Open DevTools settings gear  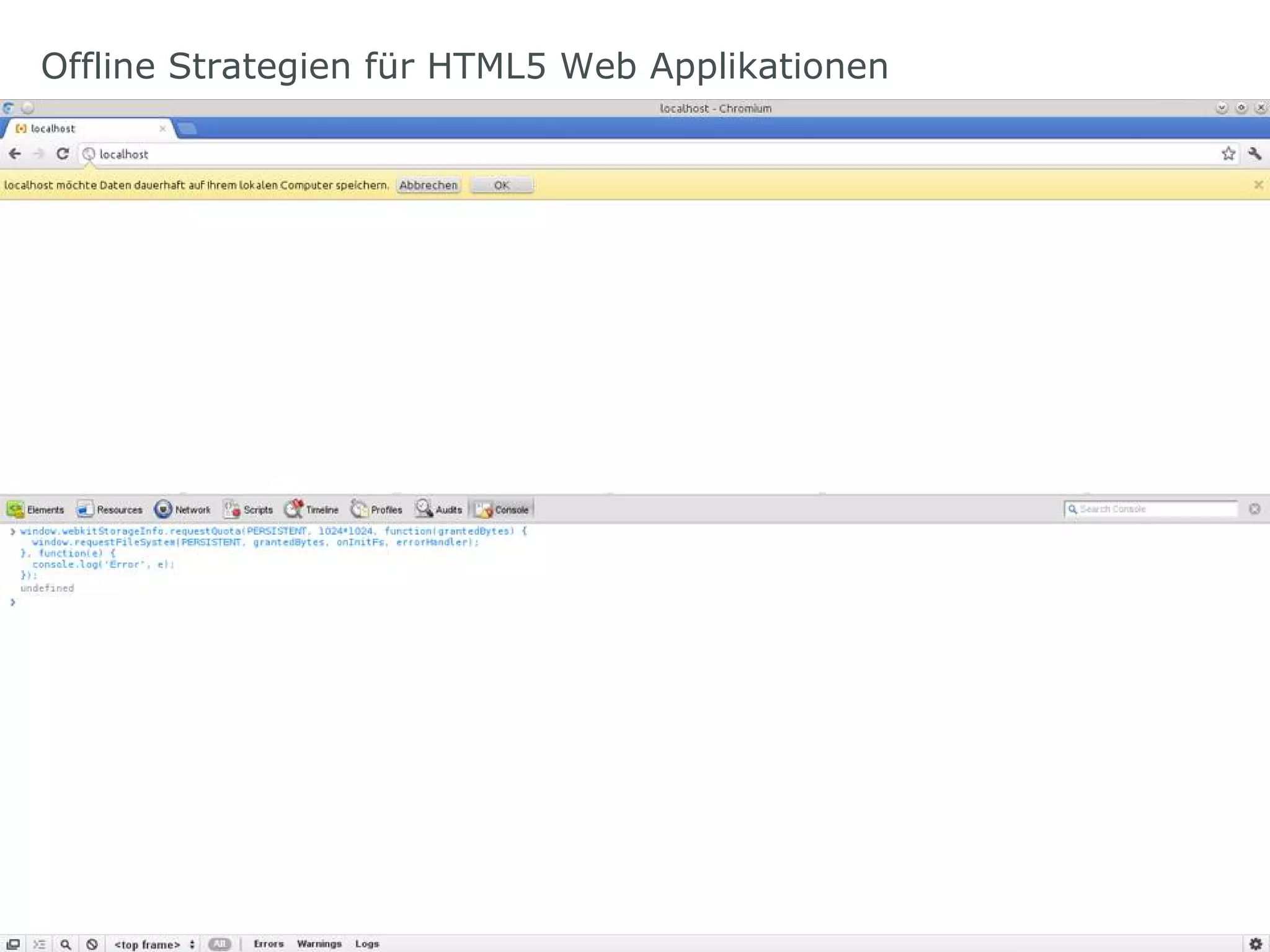(x=1256, y=943)
